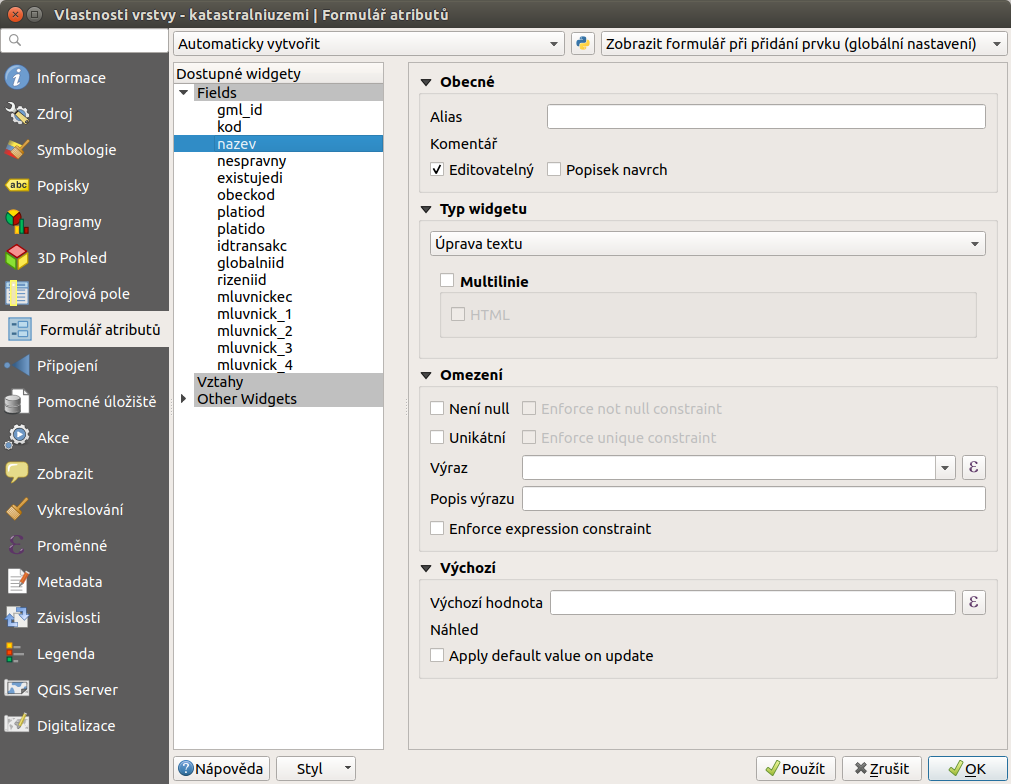Open the Proměnné epsilon icon
The image size is (1011, 784).
[17, 545]
